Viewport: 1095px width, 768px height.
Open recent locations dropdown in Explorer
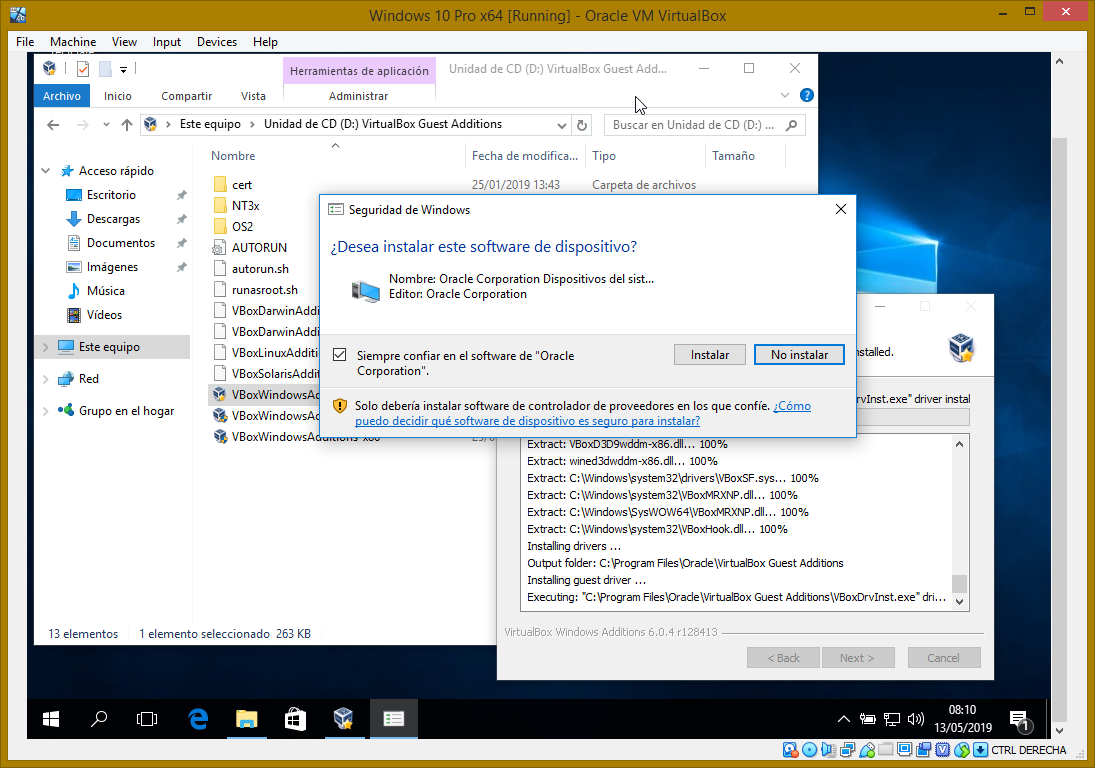point(106,125)
